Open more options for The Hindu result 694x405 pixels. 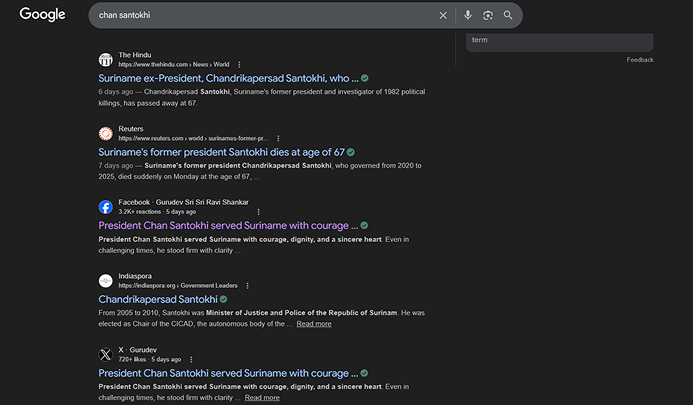point(240,64)
